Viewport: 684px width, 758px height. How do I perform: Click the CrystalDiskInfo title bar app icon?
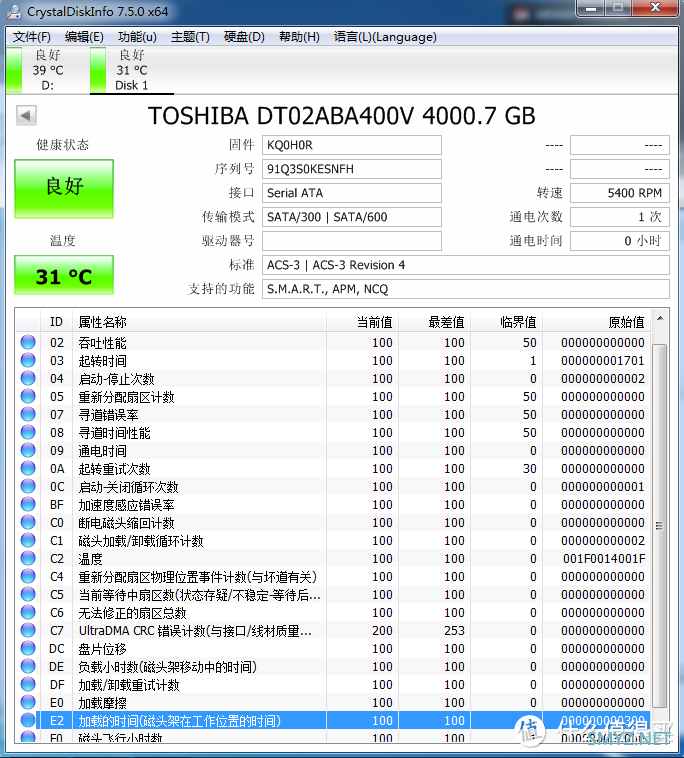pos(14,12)
